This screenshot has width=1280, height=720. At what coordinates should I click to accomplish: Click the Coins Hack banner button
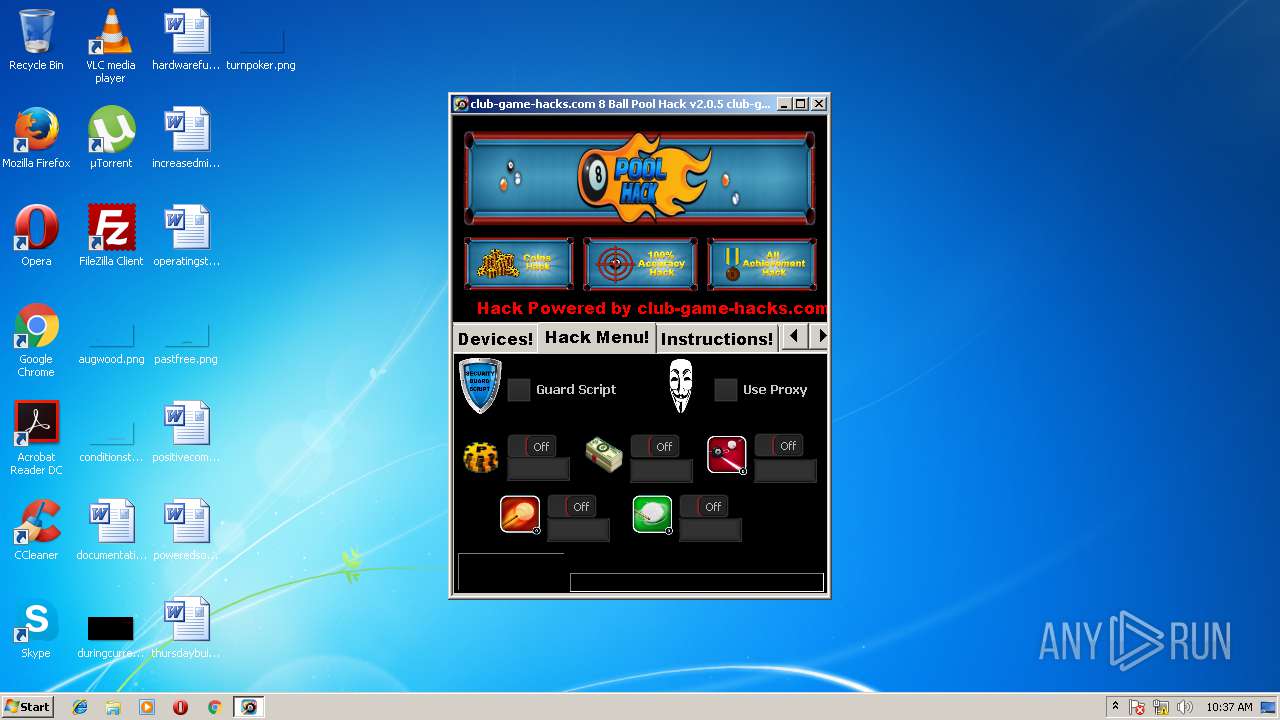519,264
